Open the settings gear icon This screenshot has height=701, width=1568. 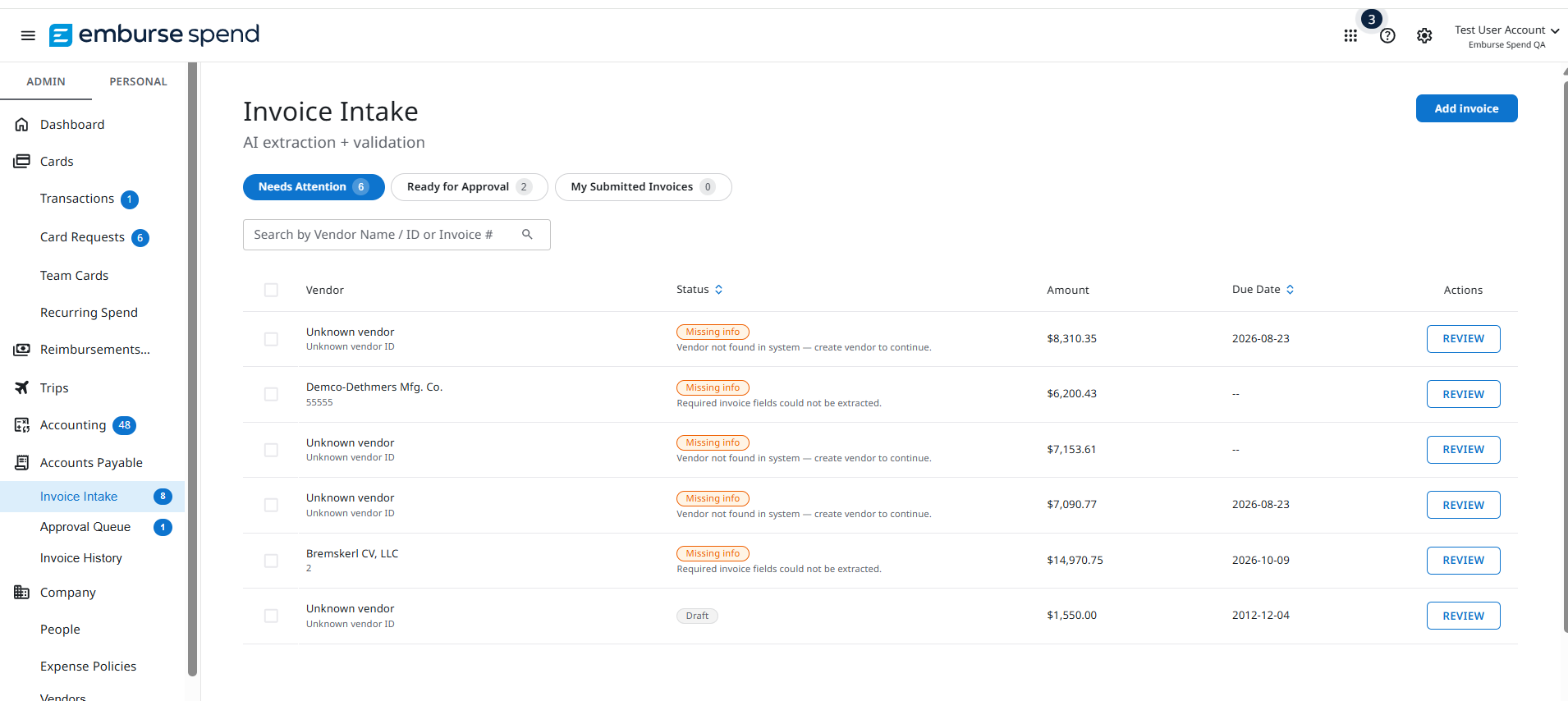click(x=1424, y=36)
